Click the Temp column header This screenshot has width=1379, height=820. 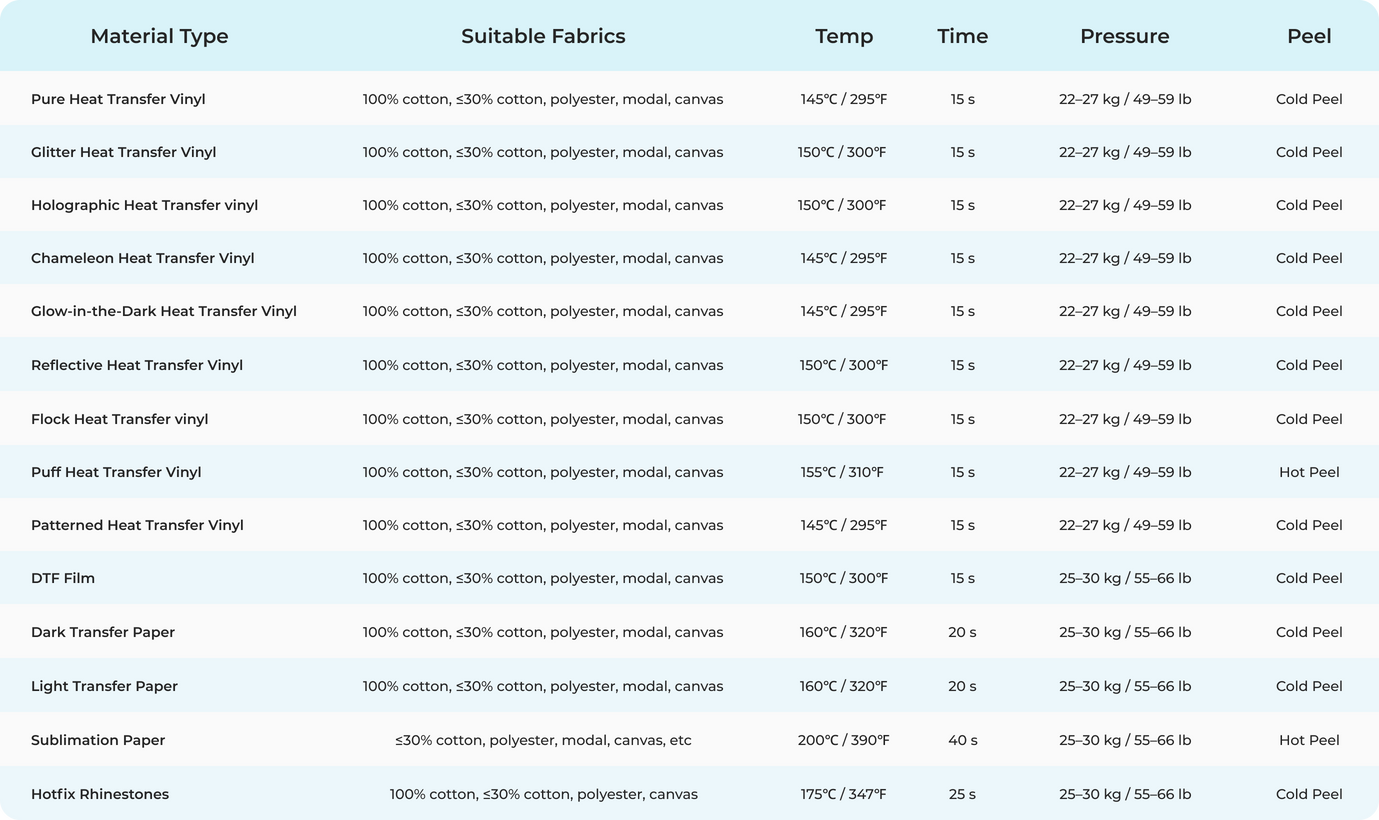pyautogui.click(x=844, y=36)
